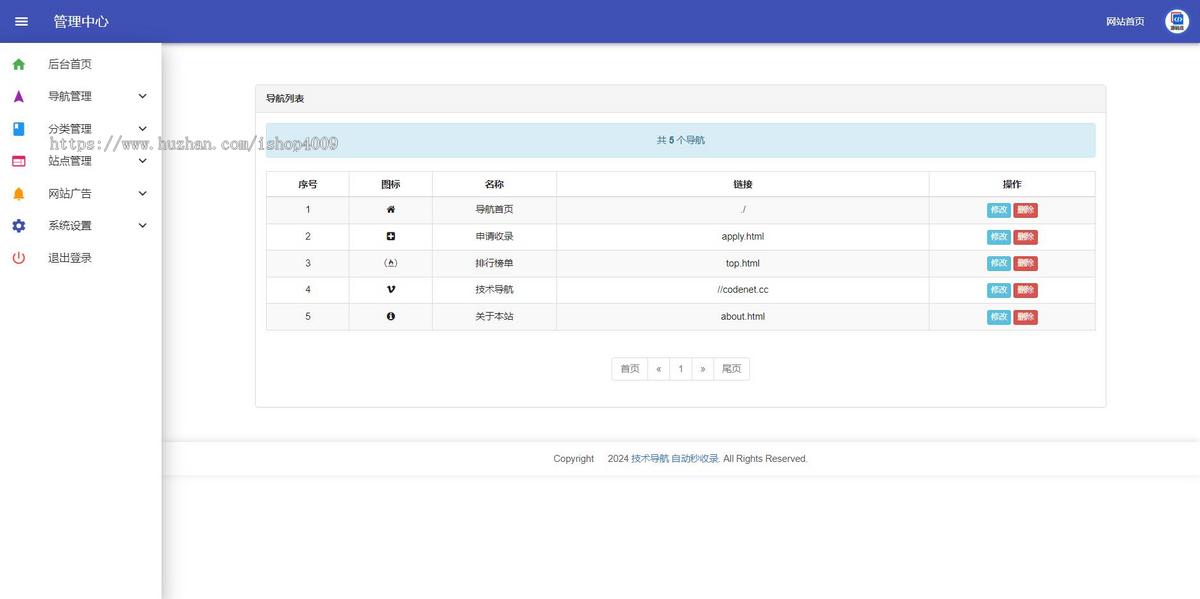
Task: Click the orange bell ads icon
Action: tap(19, 193)
